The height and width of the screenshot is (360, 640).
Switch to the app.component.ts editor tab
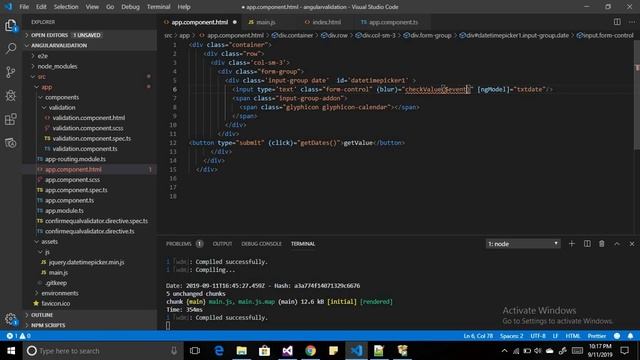pyautogui.click(x=393, y=22)
